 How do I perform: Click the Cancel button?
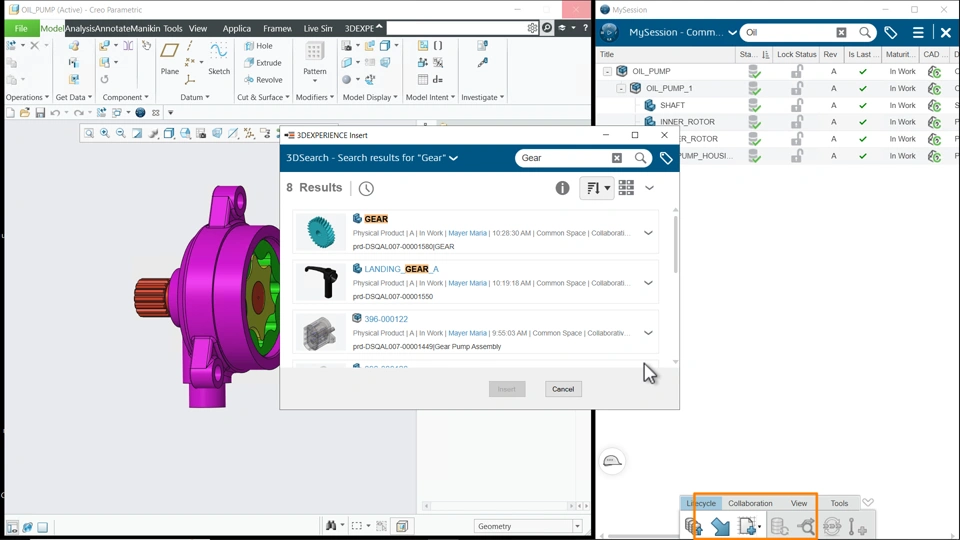(563, 389)
